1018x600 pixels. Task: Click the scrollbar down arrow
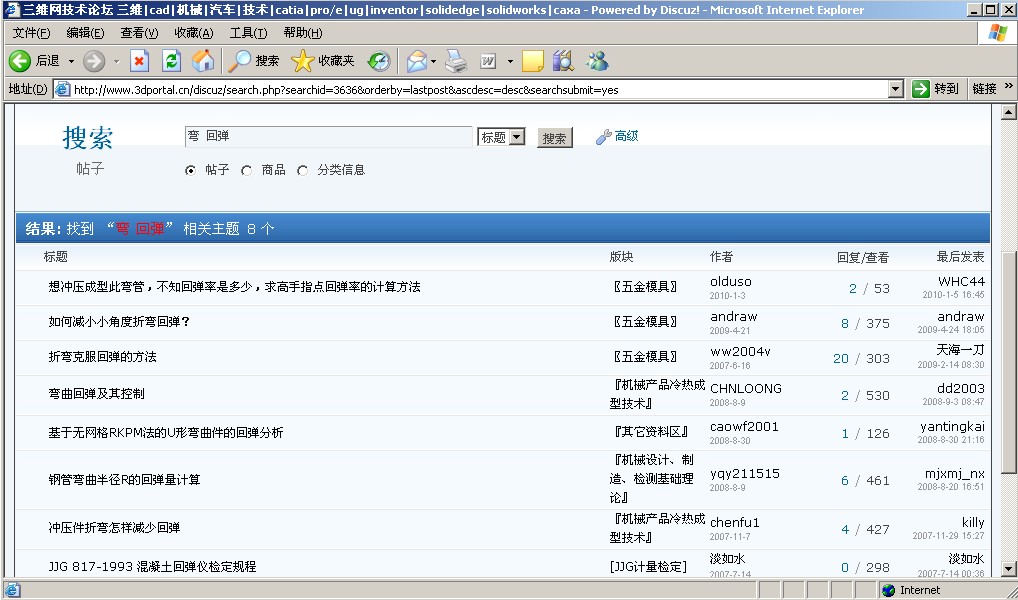(1008, 569)
